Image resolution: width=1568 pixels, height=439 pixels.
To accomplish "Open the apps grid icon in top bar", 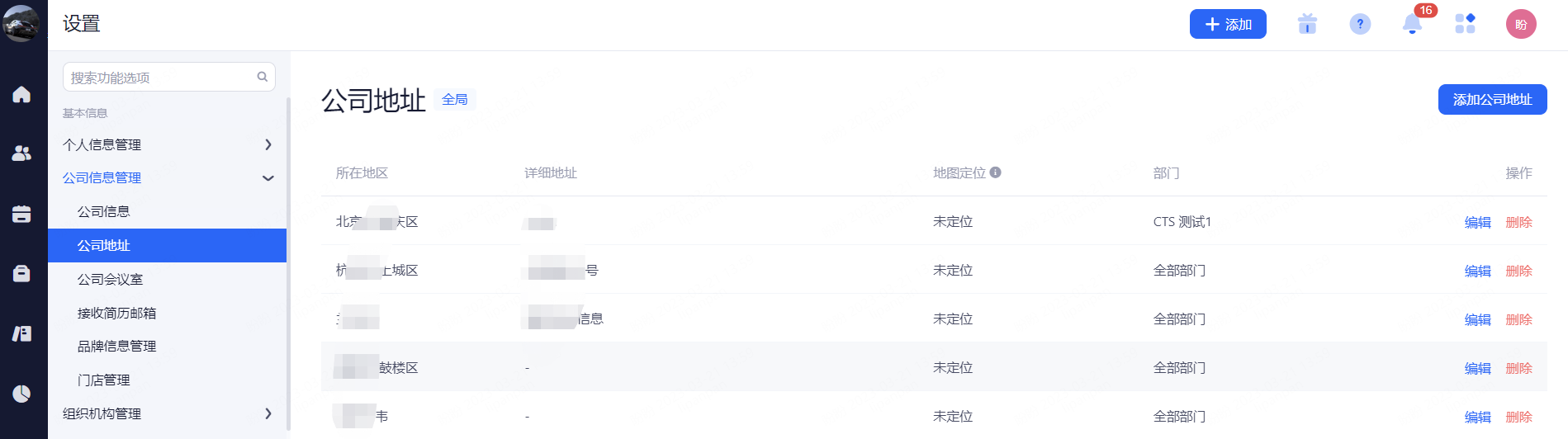I will coord(1465,24).
